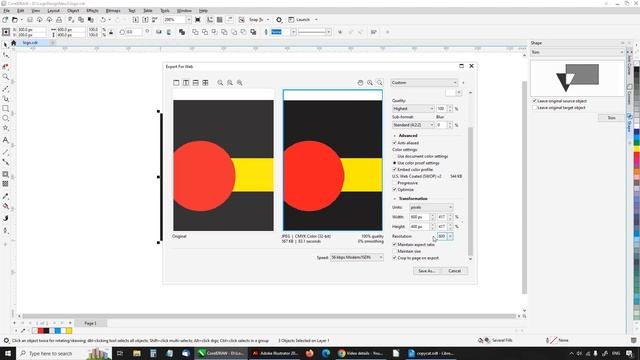640x360 pixels.
Task: Enable the Maintain size checkbox
Action: pyautogui.click(x=394, y=251)
